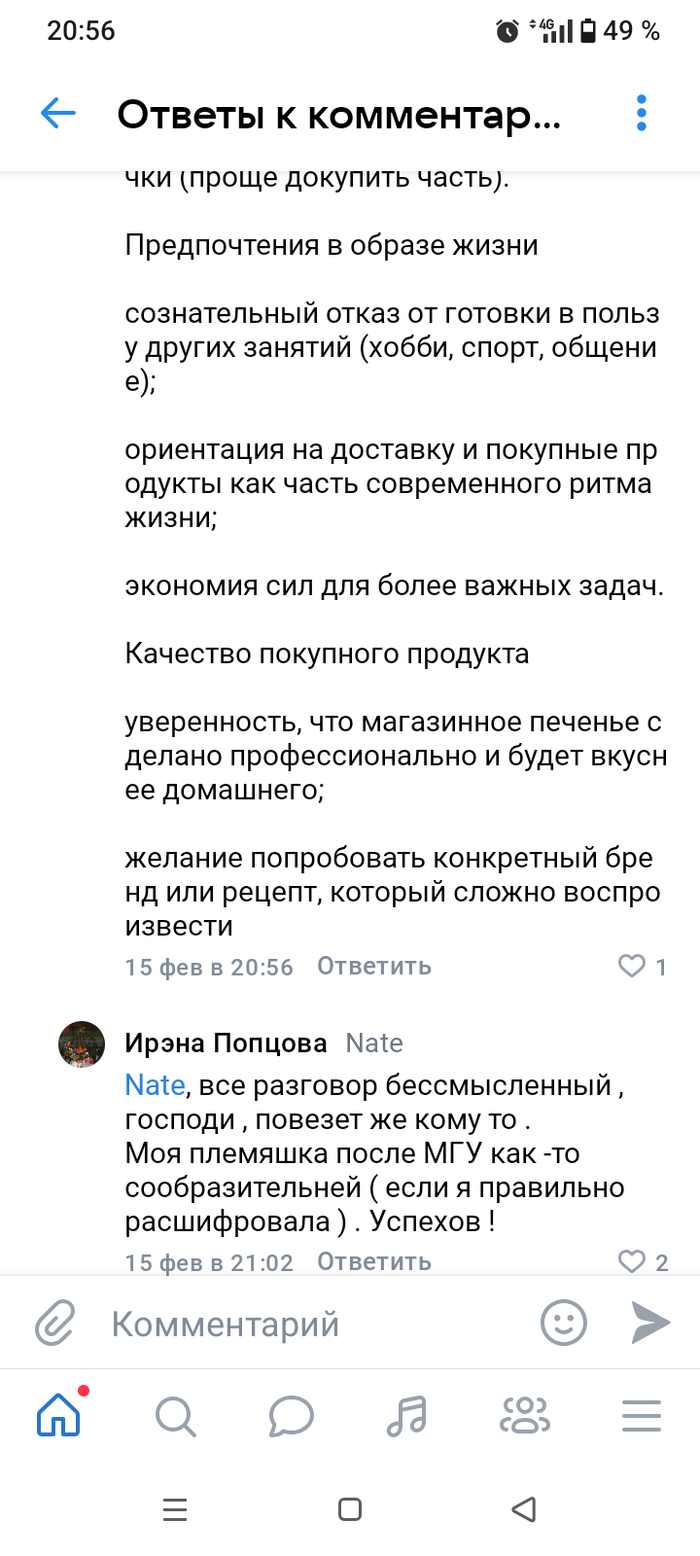Tap the blue Nate mention link
This screenshot has height=1556, width=700.
point(154,1084)
